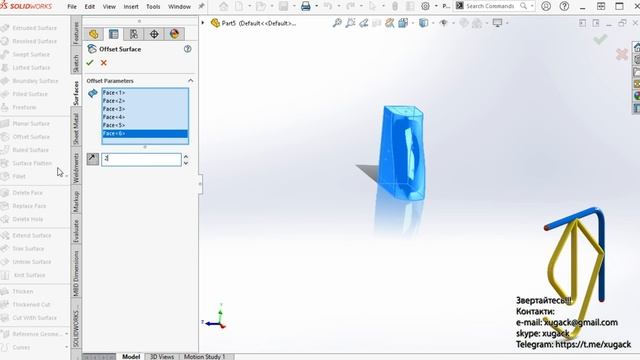Open the Sheet Metal command tab

[76, 129]
